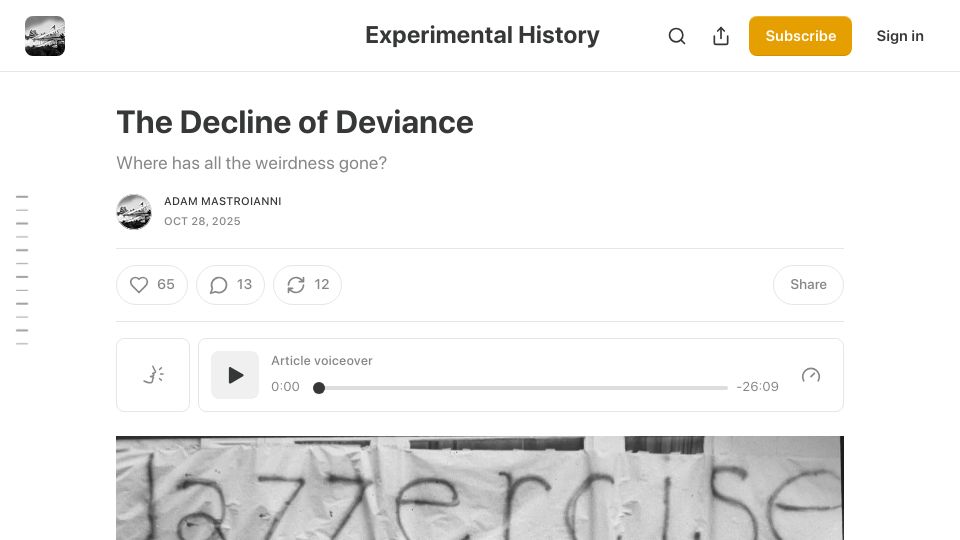Open the comments button showing 13

(x=230, y=285)
